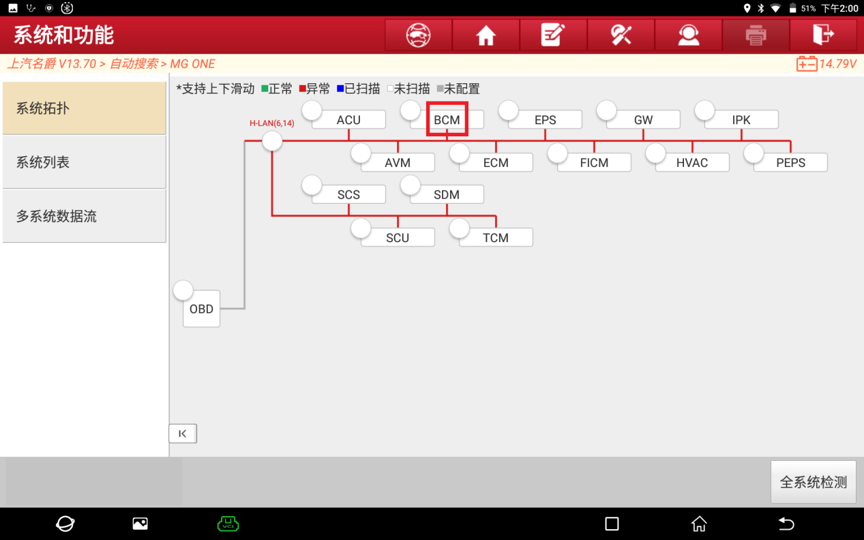Viewport: 864px width, 540px height.
Task: Tap the green VCI connector icon
Action: (x=228, y=523)
